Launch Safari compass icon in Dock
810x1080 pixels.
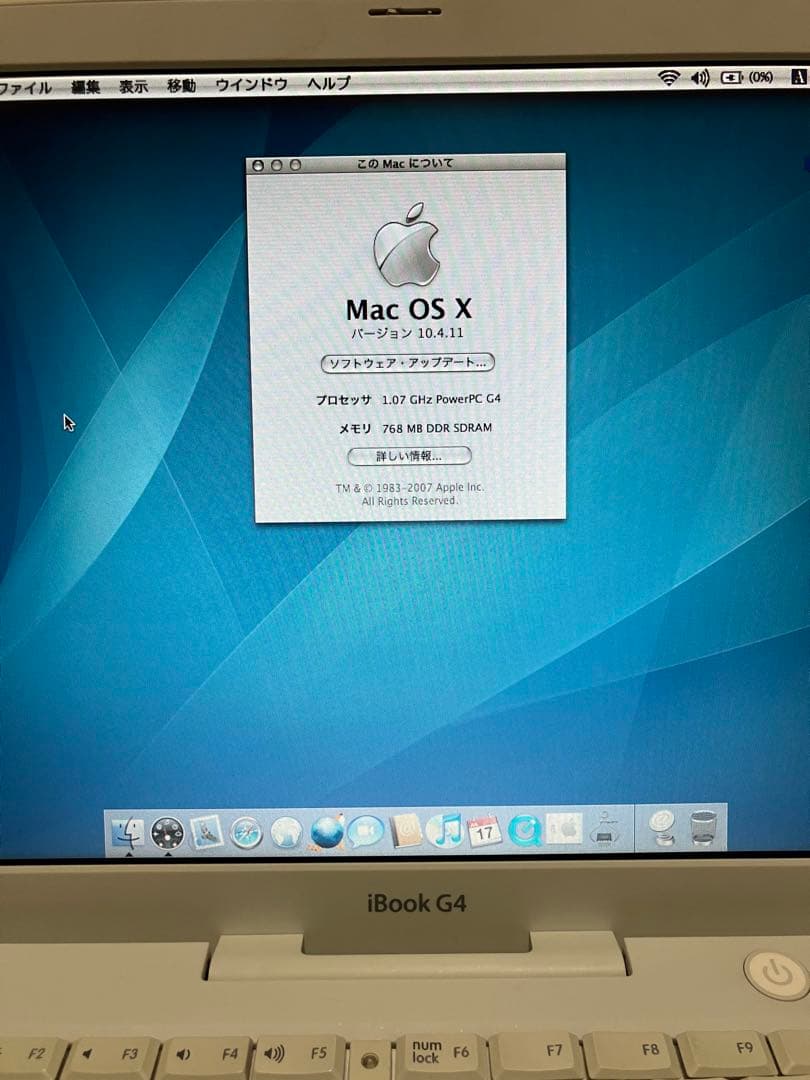246,833
